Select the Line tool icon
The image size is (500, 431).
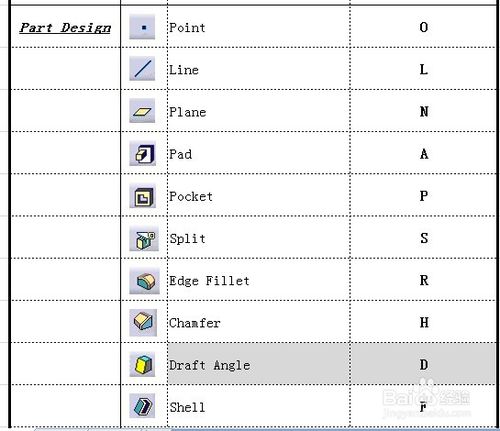point(142,69)
